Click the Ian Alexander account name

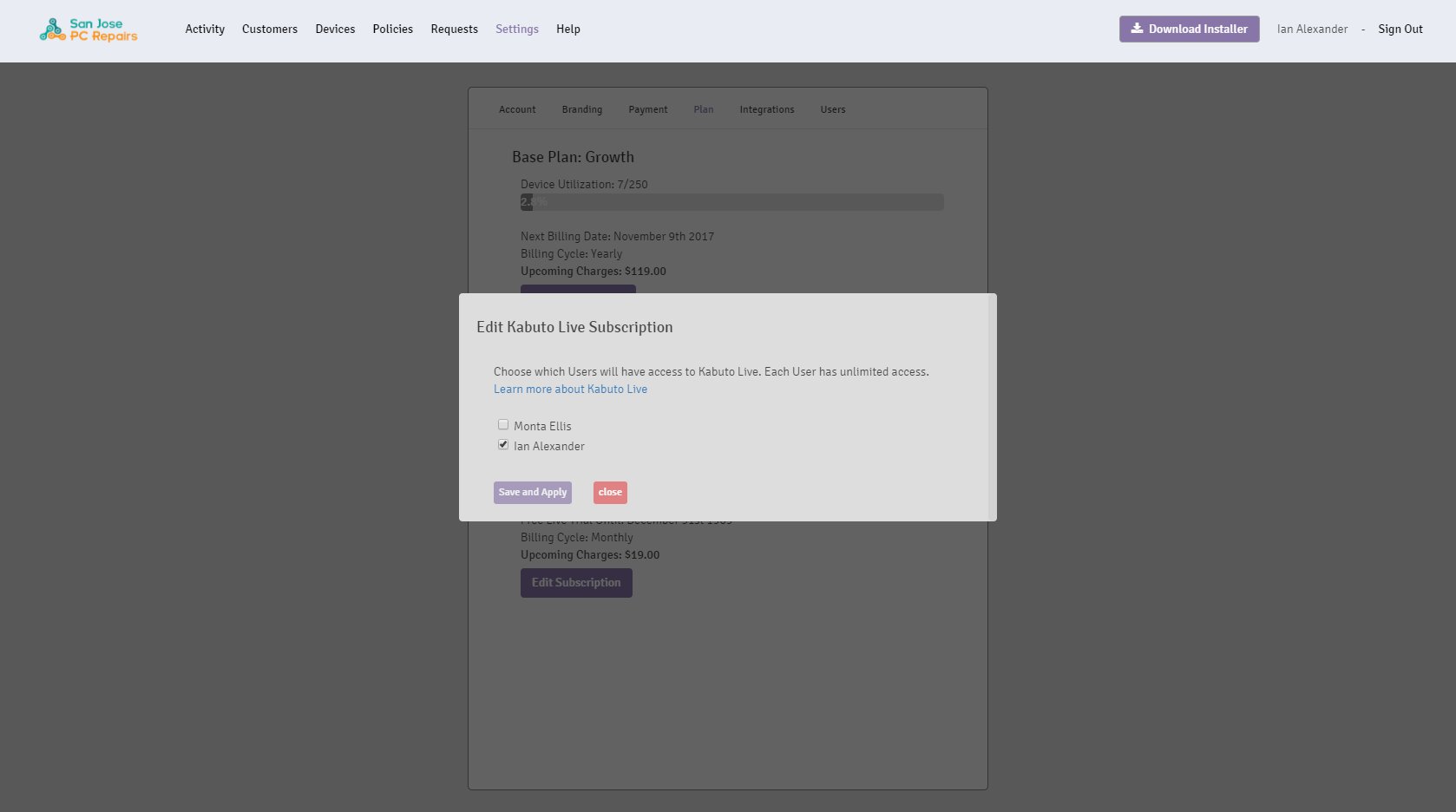[x=1312, y=29]
